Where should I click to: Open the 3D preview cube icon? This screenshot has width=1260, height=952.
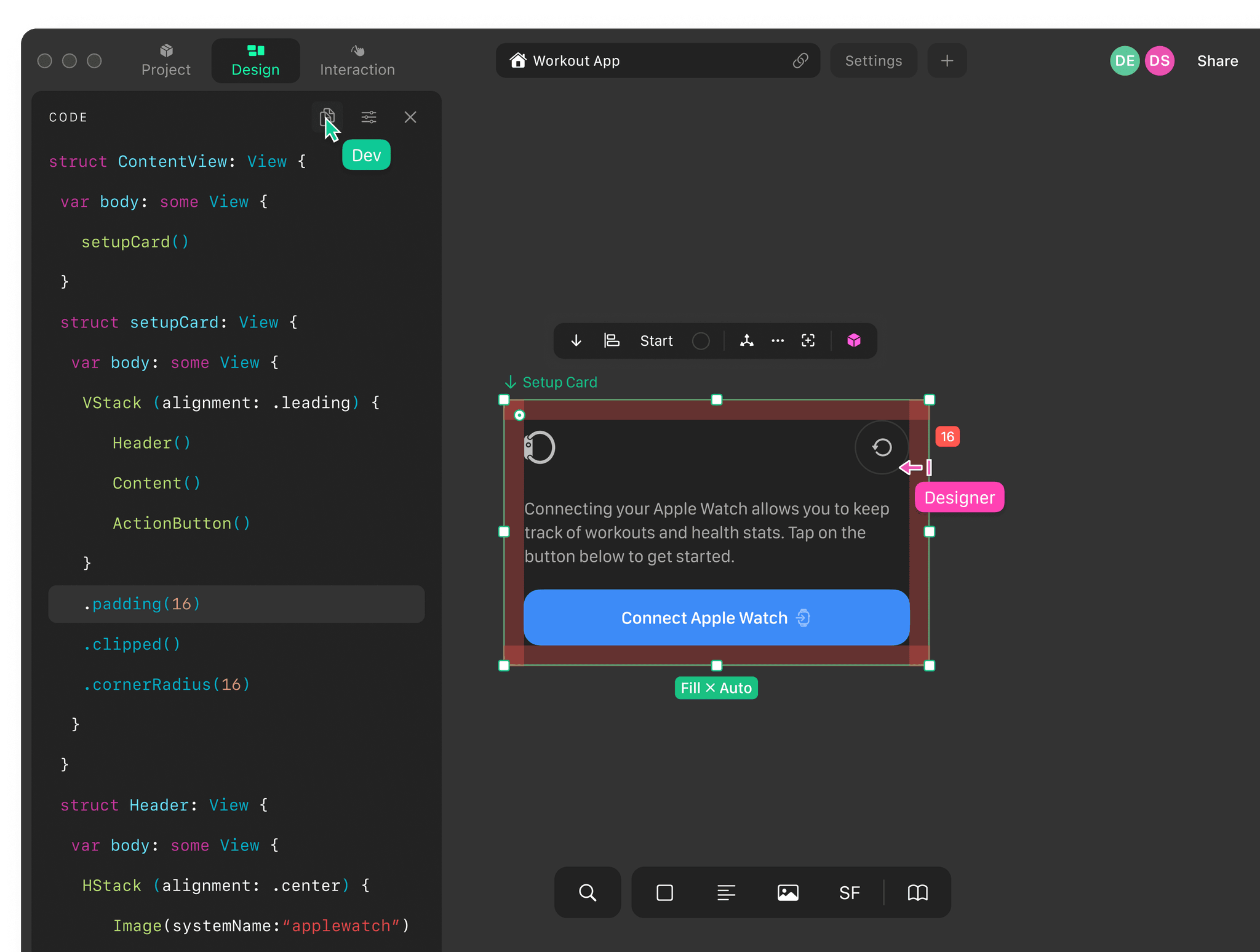point(854,340)
